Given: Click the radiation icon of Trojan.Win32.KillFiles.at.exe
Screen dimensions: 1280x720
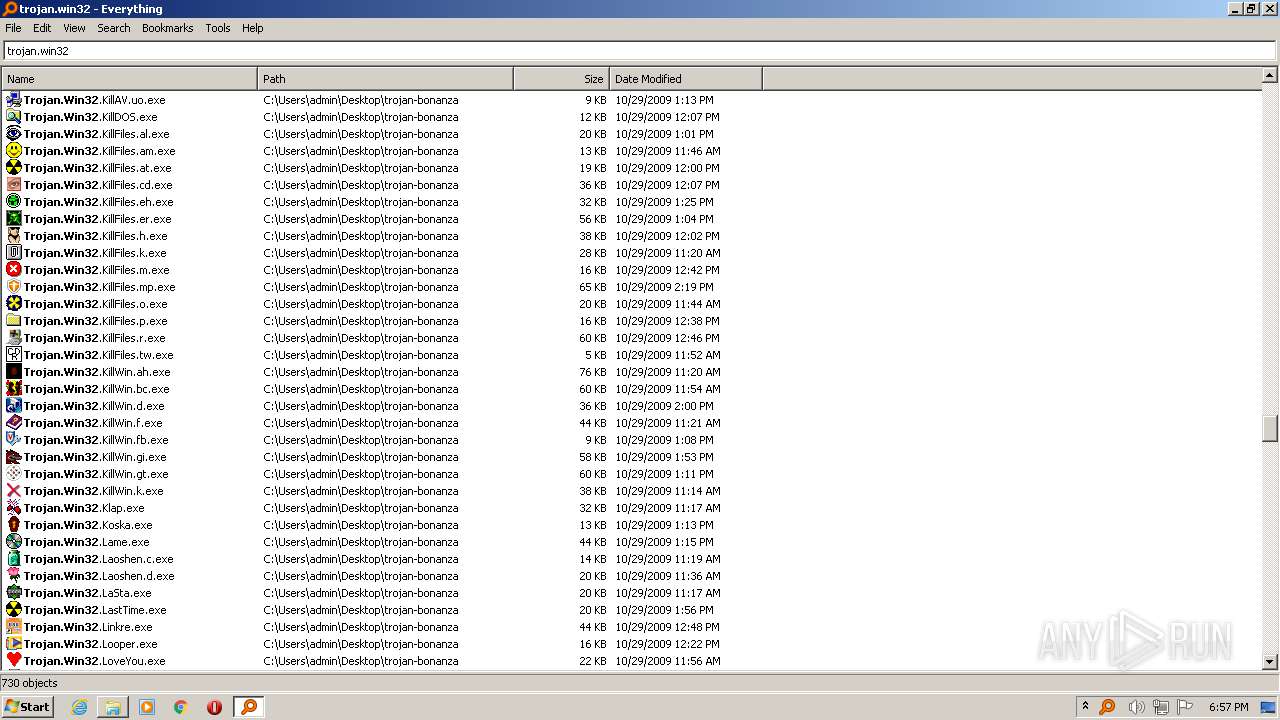Looking at the screenshot, I should (14, 168).
